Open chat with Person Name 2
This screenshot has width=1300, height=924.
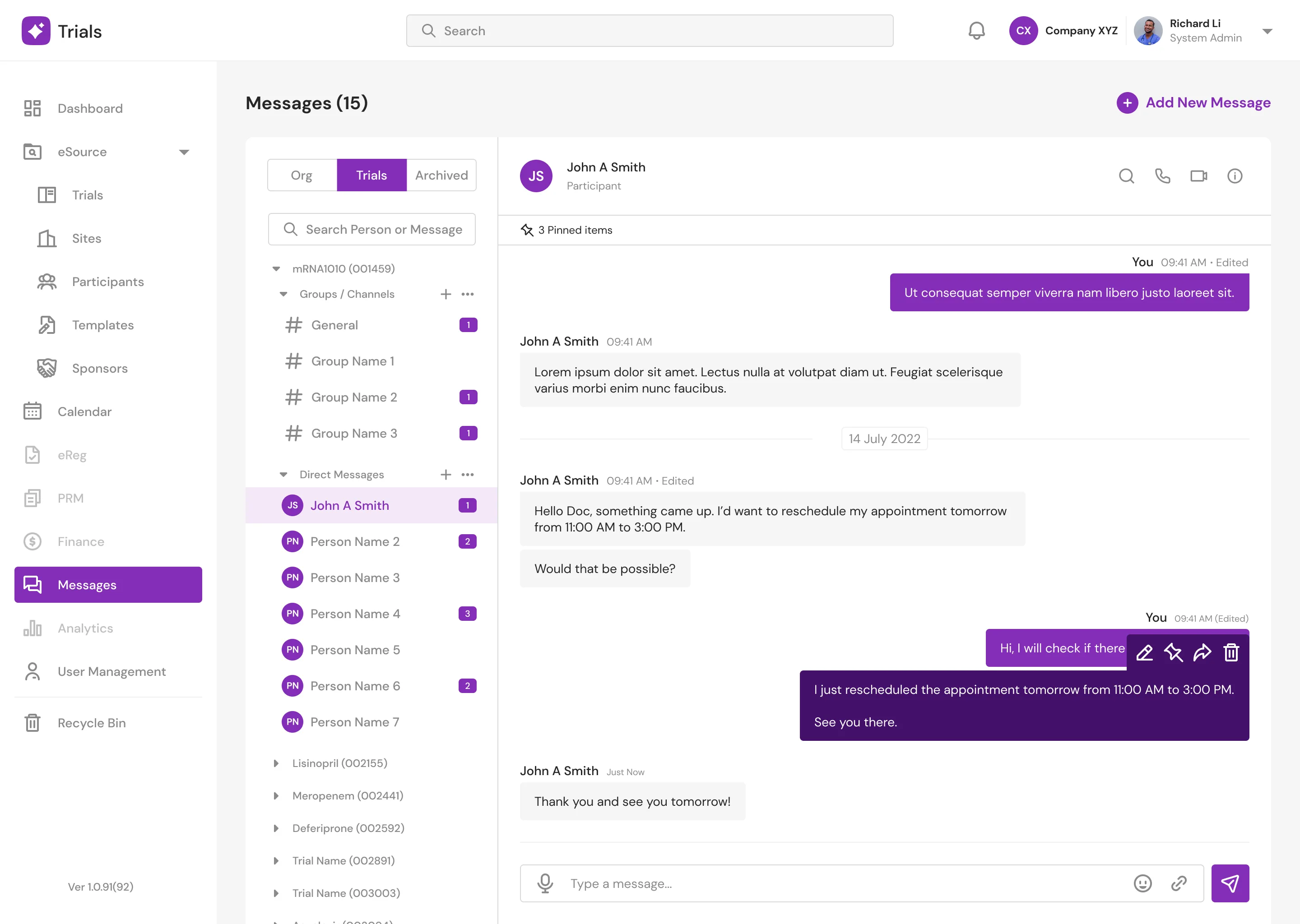tap(371, 541)
